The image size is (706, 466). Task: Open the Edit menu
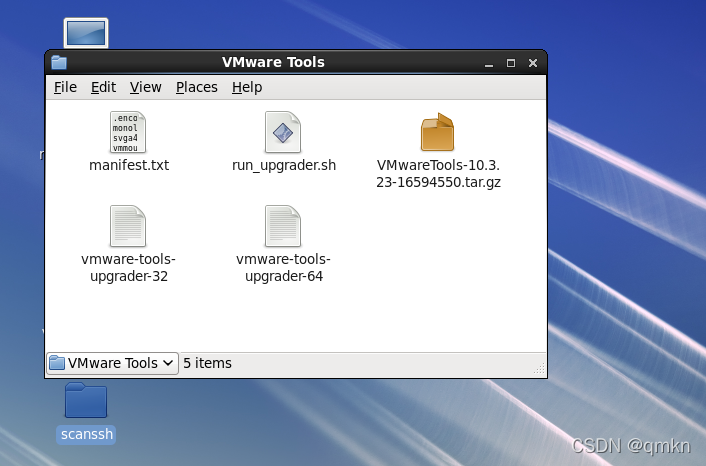coord(103,87)
